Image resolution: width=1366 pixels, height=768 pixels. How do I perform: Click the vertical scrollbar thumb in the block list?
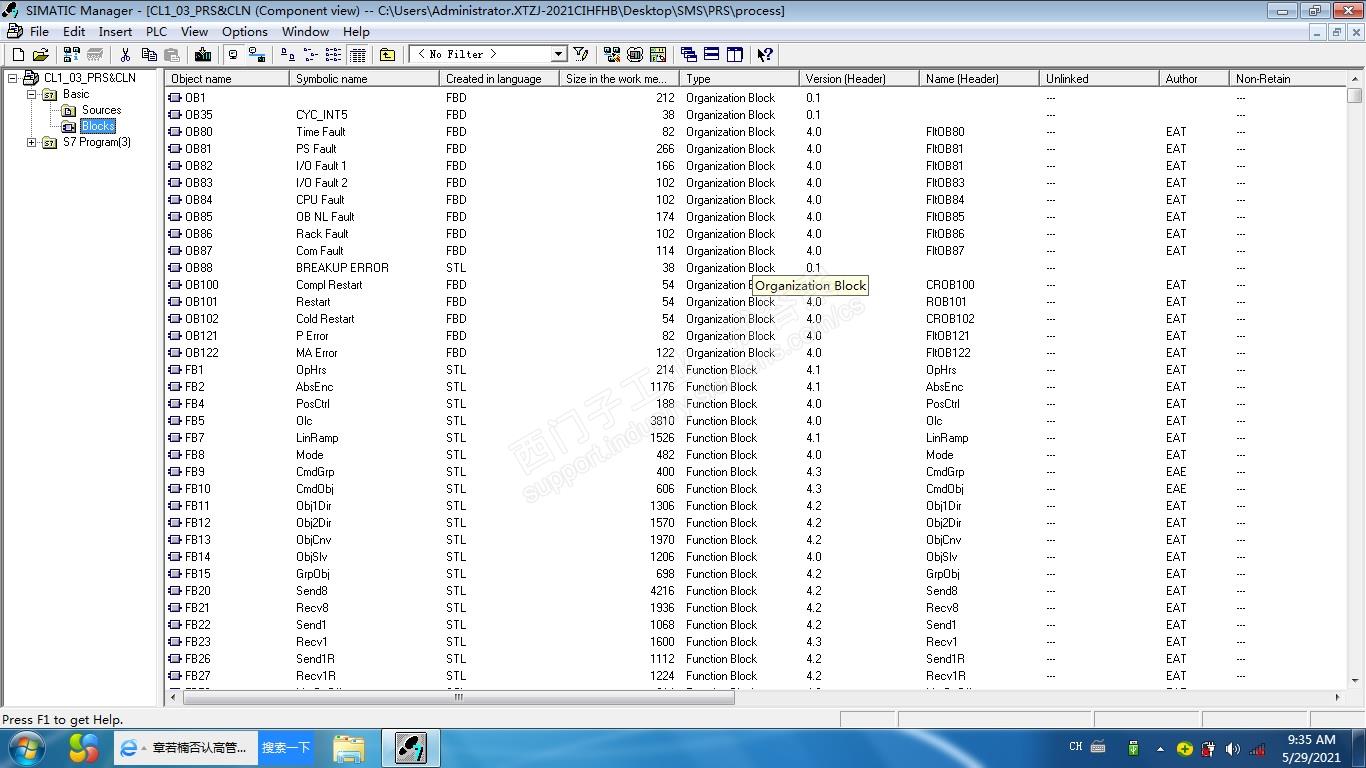point(1354,96)
